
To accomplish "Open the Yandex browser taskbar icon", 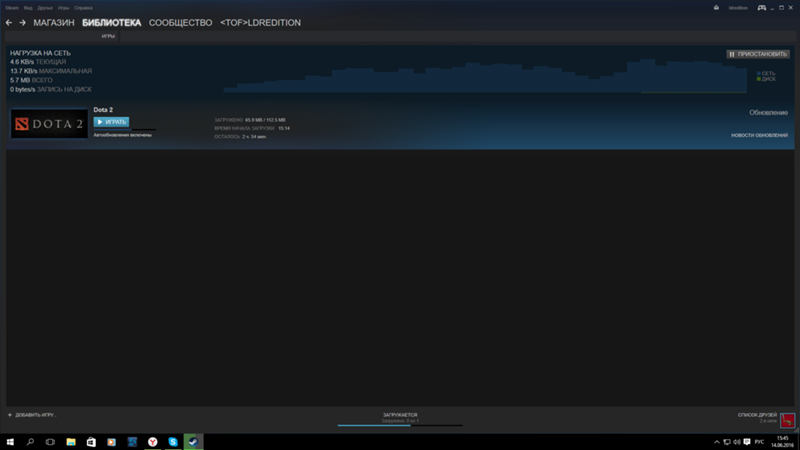I will (153, 442).
